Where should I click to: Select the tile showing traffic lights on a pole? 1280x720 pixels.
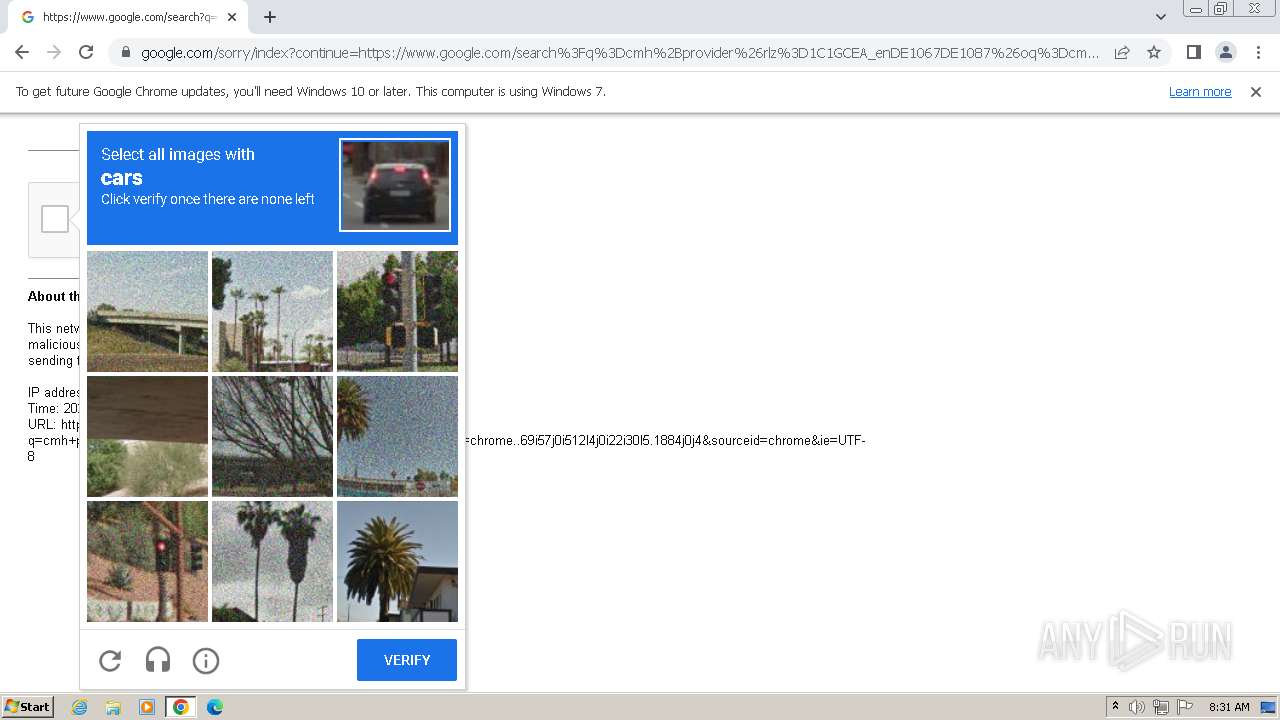(x=397, y=311)
